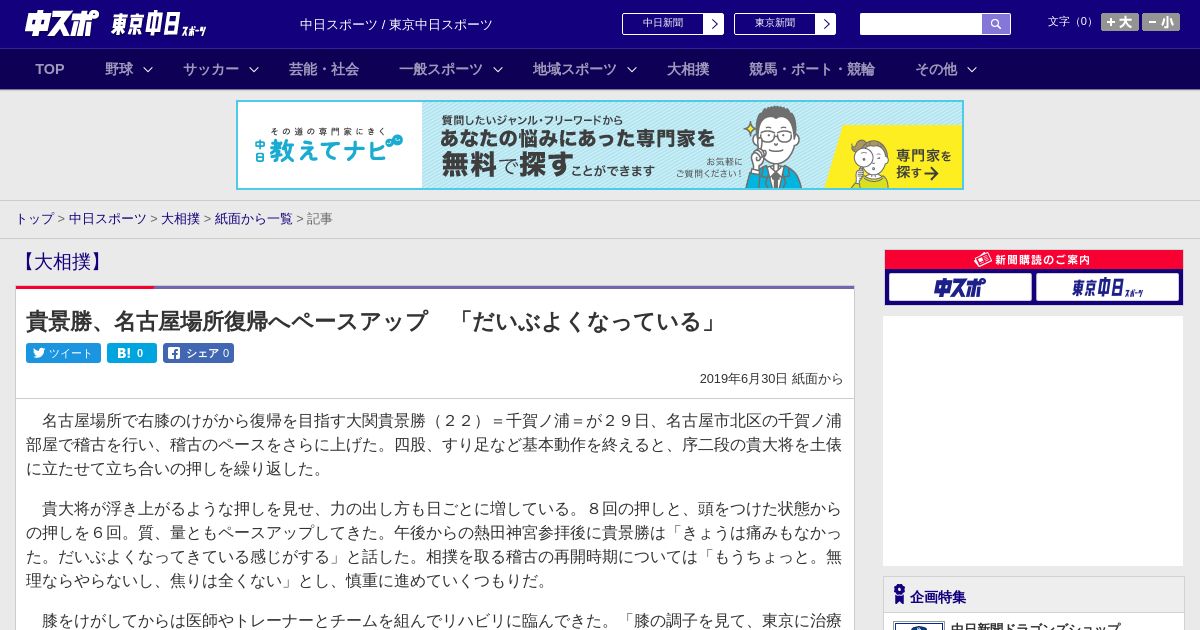
Task: Bookmark article with Hatena B! button
Action: [132, 353]
